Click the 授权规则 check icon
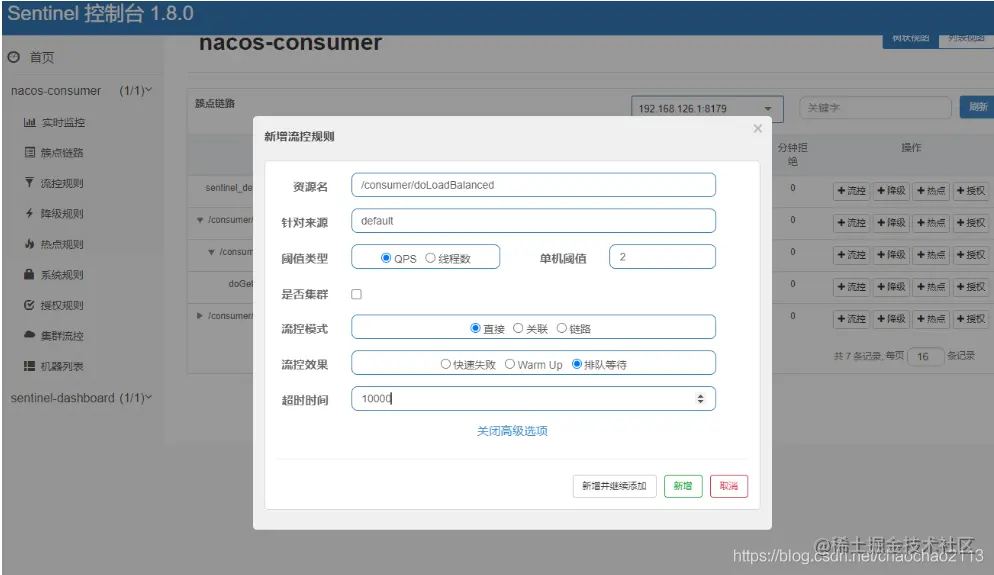This screenshot has height=575, width=994. 29,305
